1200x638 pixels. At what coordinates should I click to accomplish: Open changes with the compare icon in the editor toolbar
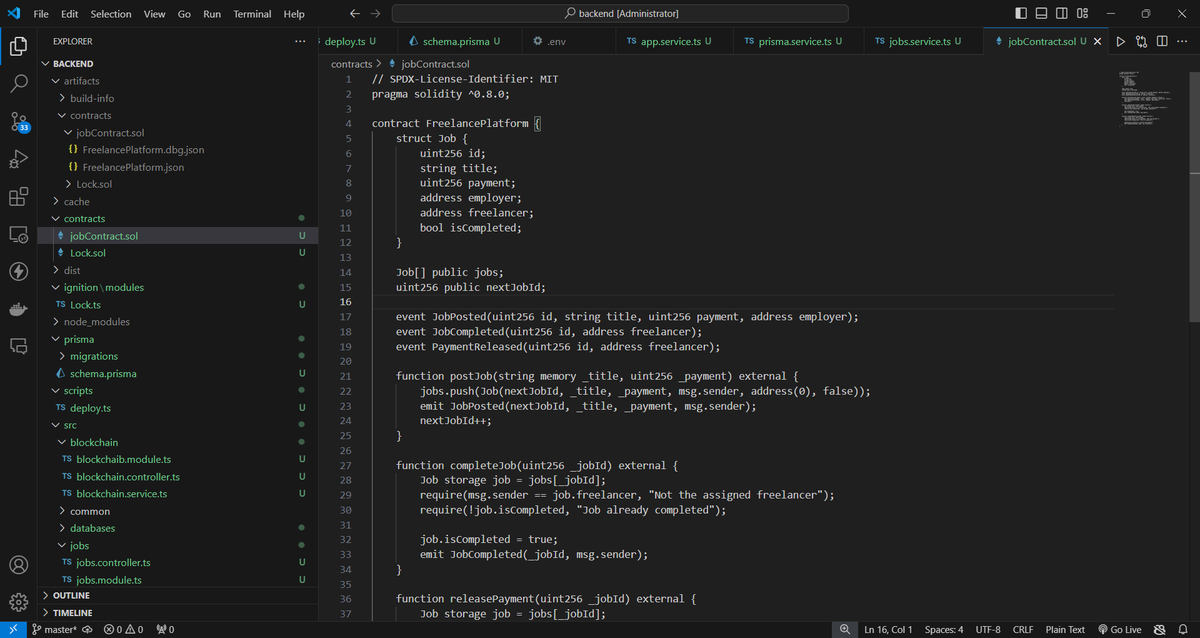click(1141, 41)
